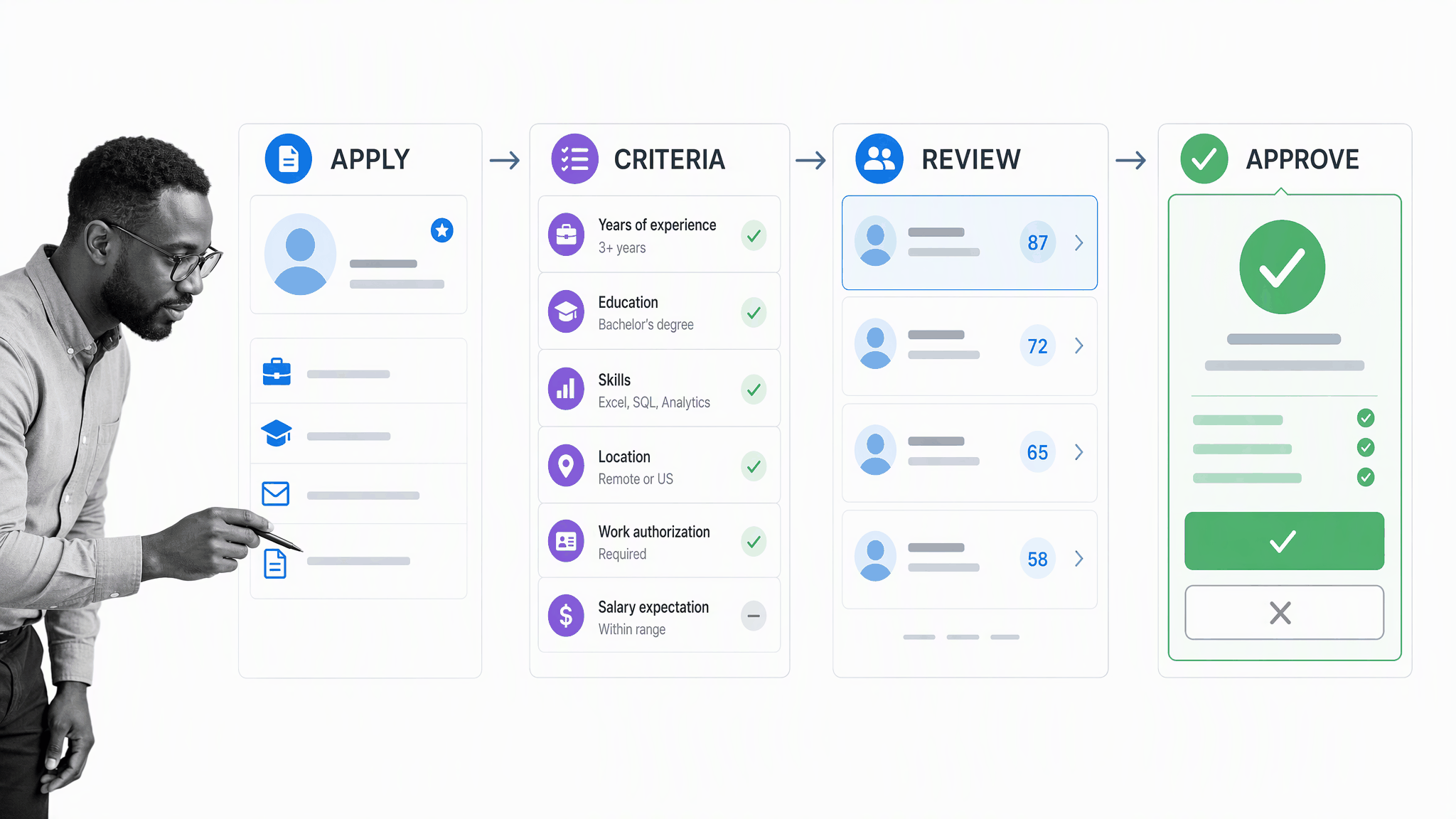This screenshot has height=819, width=1456.
Task: Click the Years of experience briefcase icon
Action: pyautogui.click(x=566, y=235)
